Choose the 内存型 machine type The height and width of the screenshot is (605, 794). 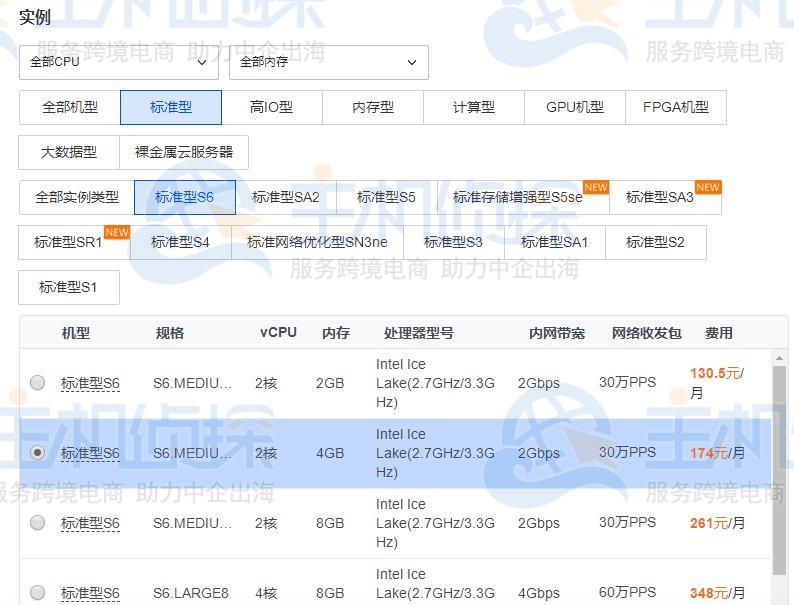tap(372, 107)
